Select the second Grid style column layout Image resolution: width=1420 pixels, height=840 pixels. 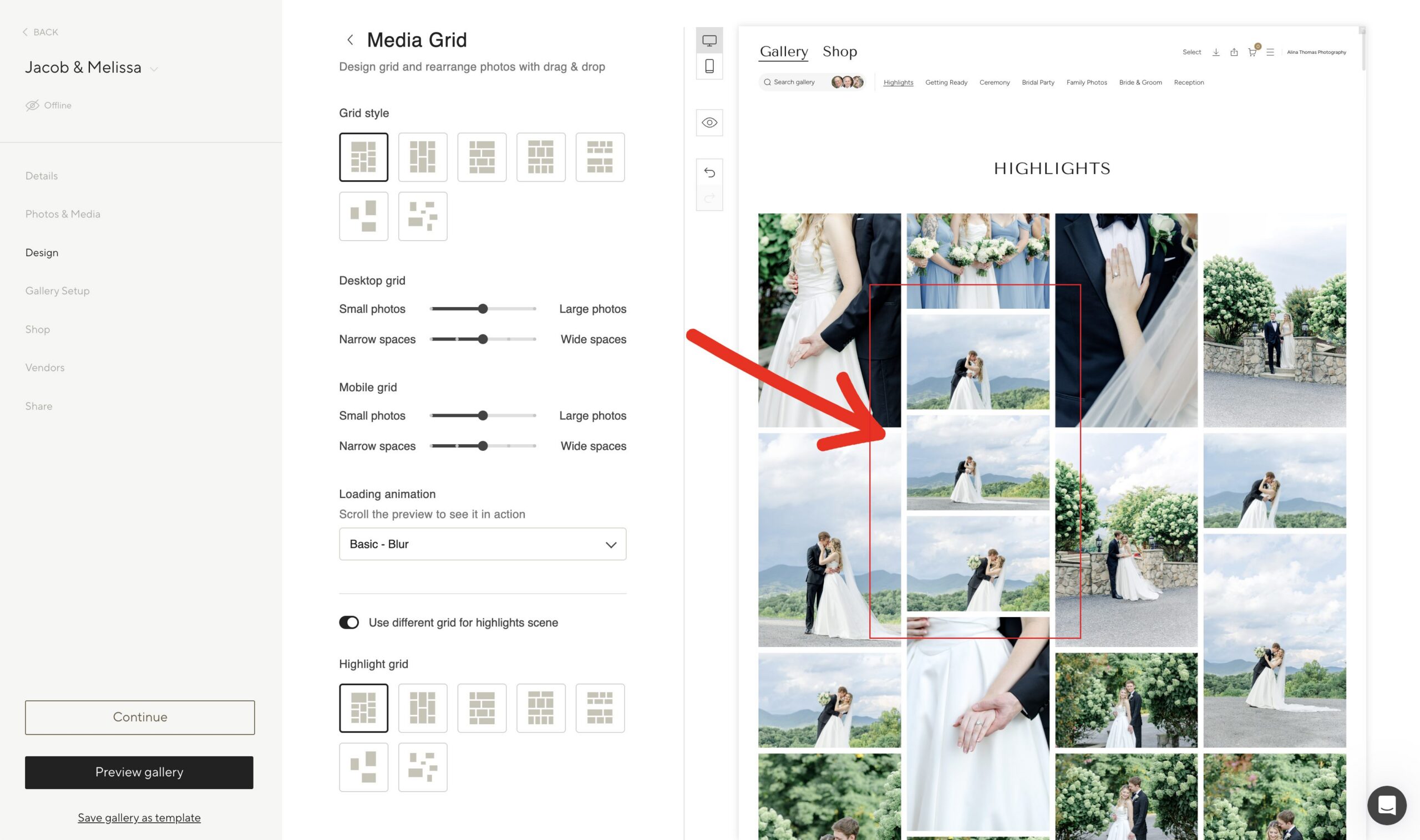tap(422, 157)
